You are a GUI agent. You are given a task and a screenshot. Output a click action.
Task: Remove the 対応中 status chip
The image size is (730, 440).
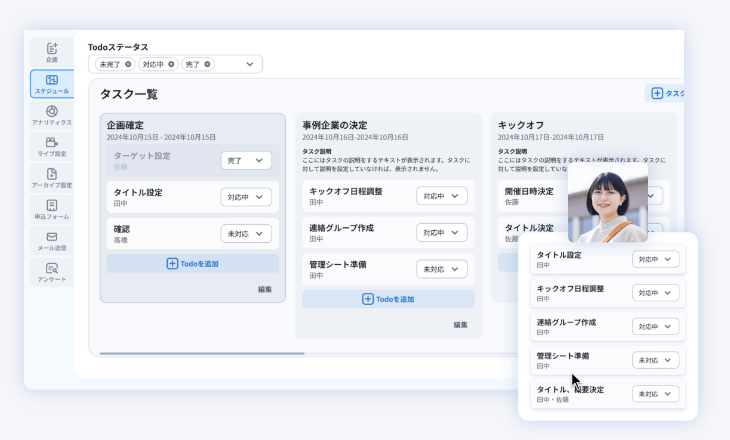click(x=171, y=64)
